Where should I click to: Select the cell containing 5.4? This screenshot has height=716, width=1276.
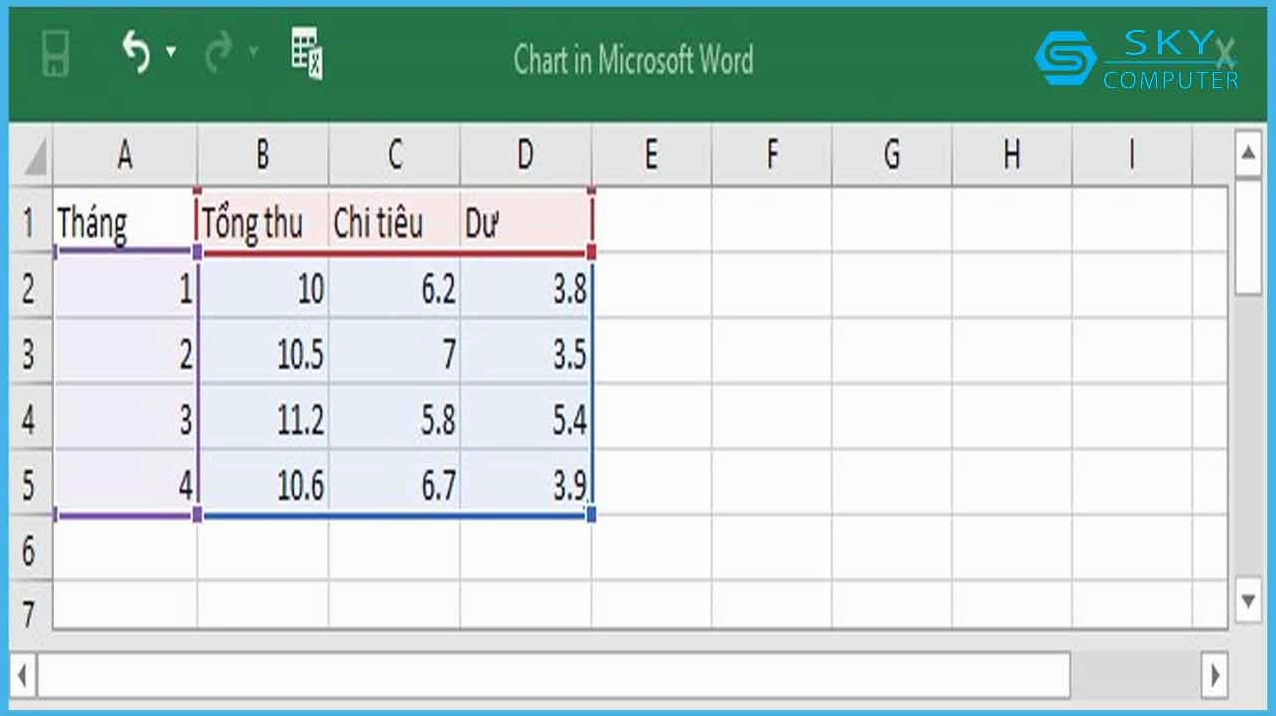526,420
